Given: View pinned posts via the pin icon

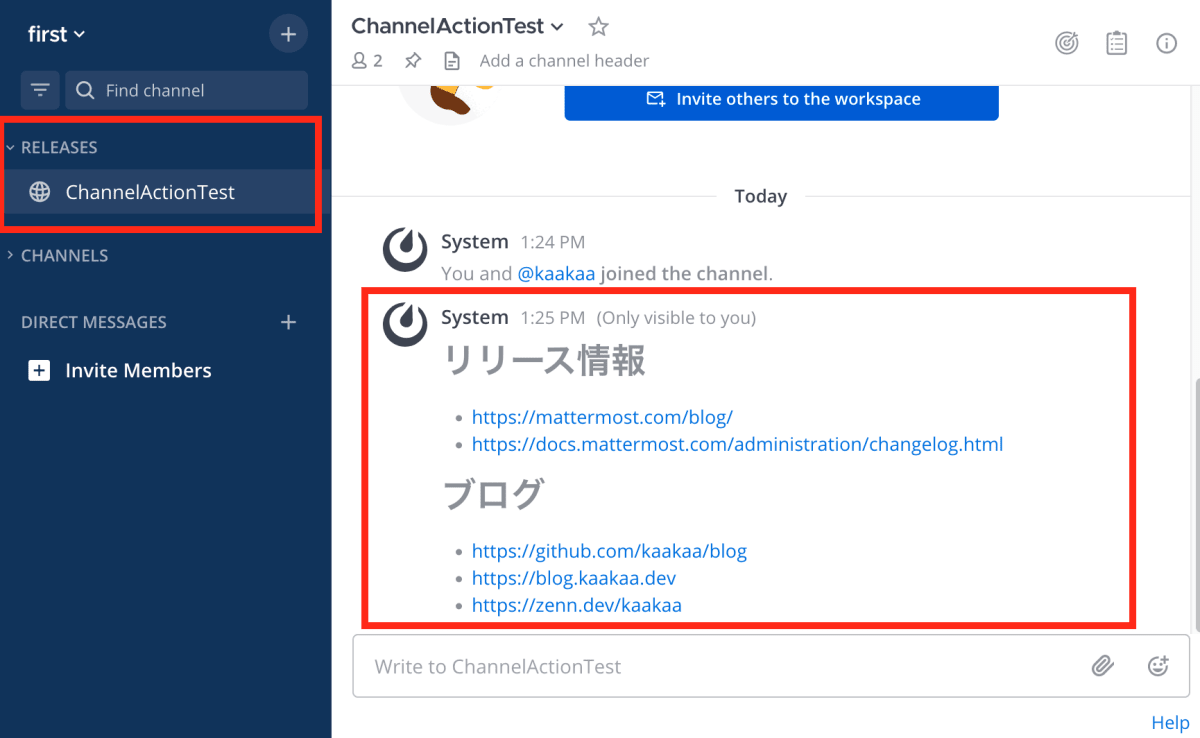Looking at the screenshot, I should coord(413,61).
